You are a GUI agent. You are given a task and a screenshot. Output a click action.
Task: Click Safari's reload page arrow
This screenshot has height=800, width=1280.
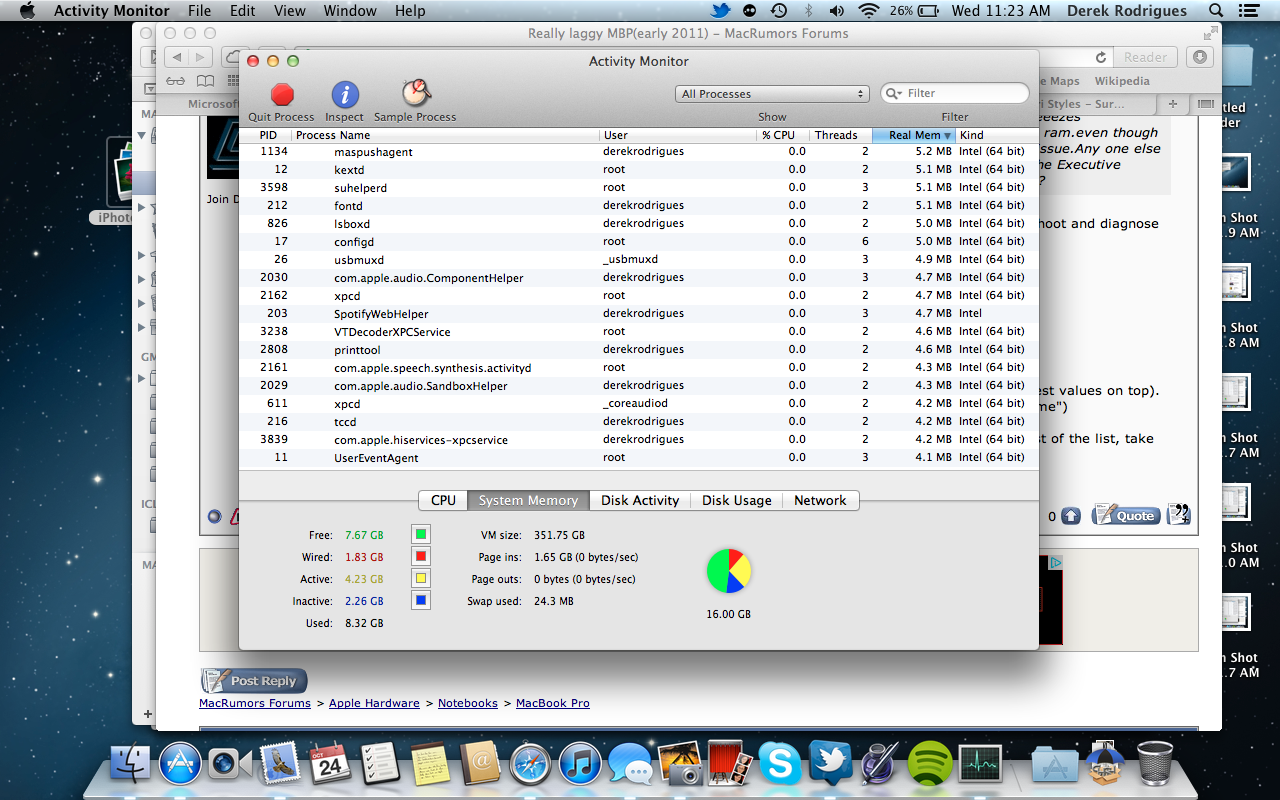[x=1101, y=58]
